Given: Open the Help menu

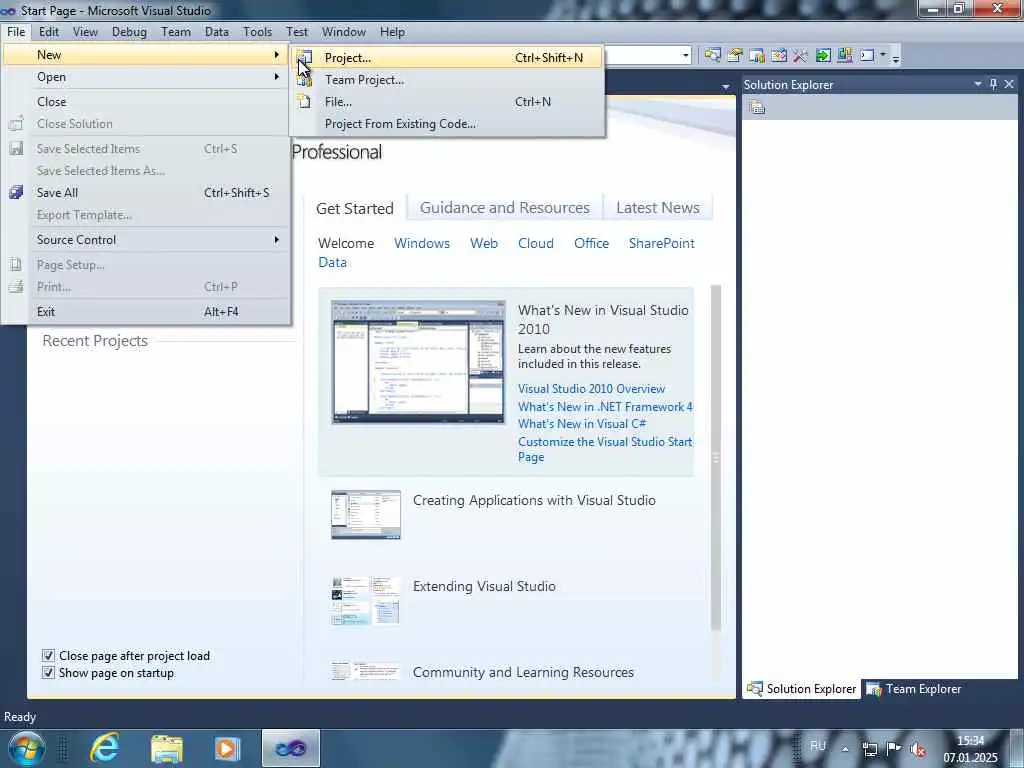Looking at the screenshot, I should pos(392,31).
